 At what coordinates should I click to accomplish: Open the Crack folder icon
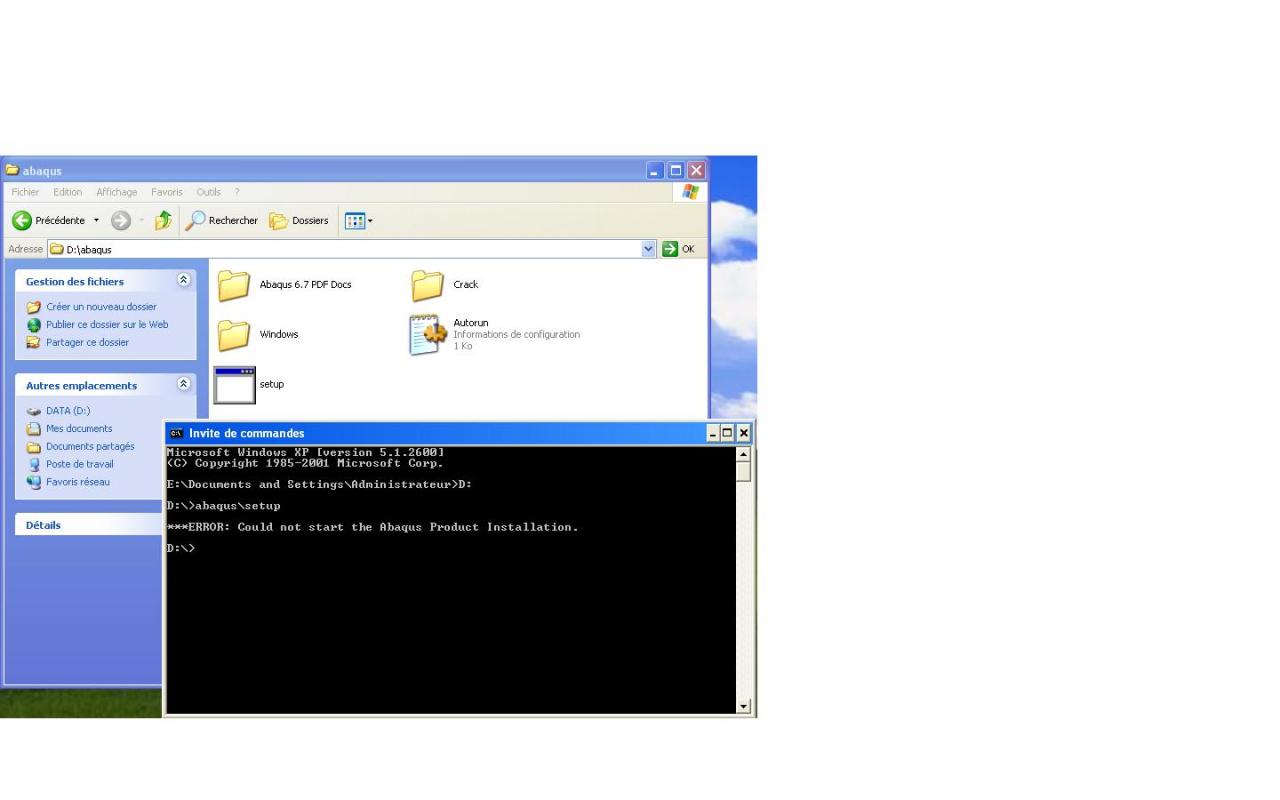pos(427,285)
